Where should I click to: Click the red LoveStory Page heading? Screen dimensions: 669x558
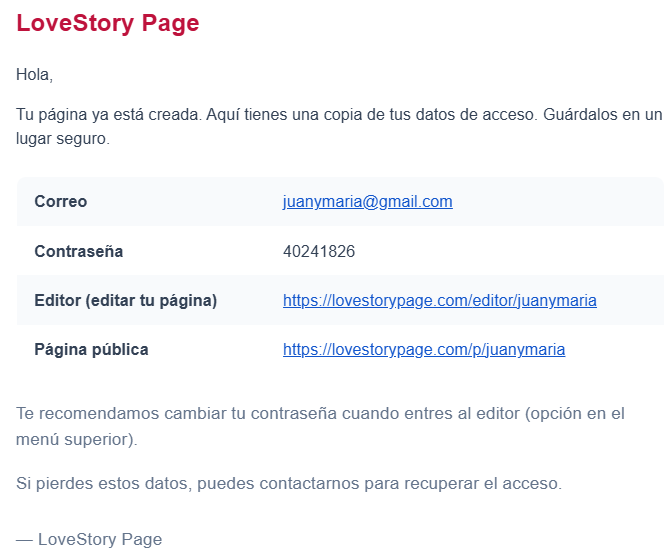tap(108, 24)
